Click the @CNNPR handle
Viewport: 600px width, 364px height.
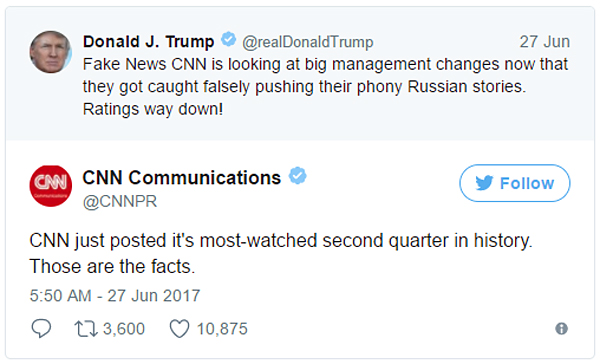coord(120,201)
